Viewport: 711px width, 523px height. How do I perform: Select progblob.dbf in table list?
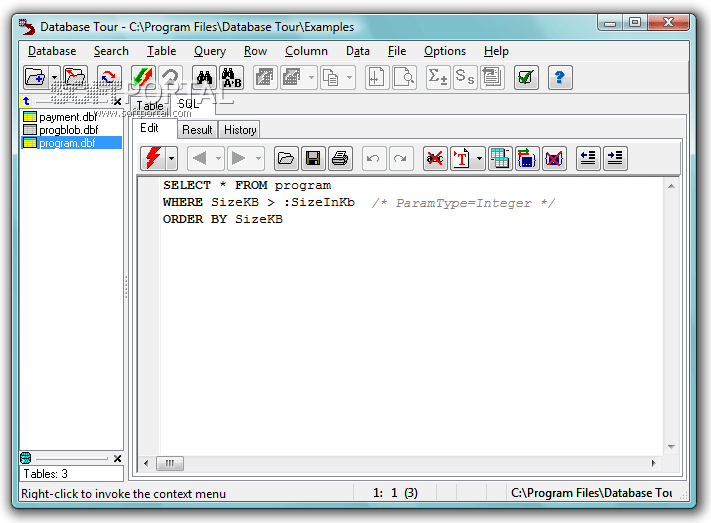point(68,130)
